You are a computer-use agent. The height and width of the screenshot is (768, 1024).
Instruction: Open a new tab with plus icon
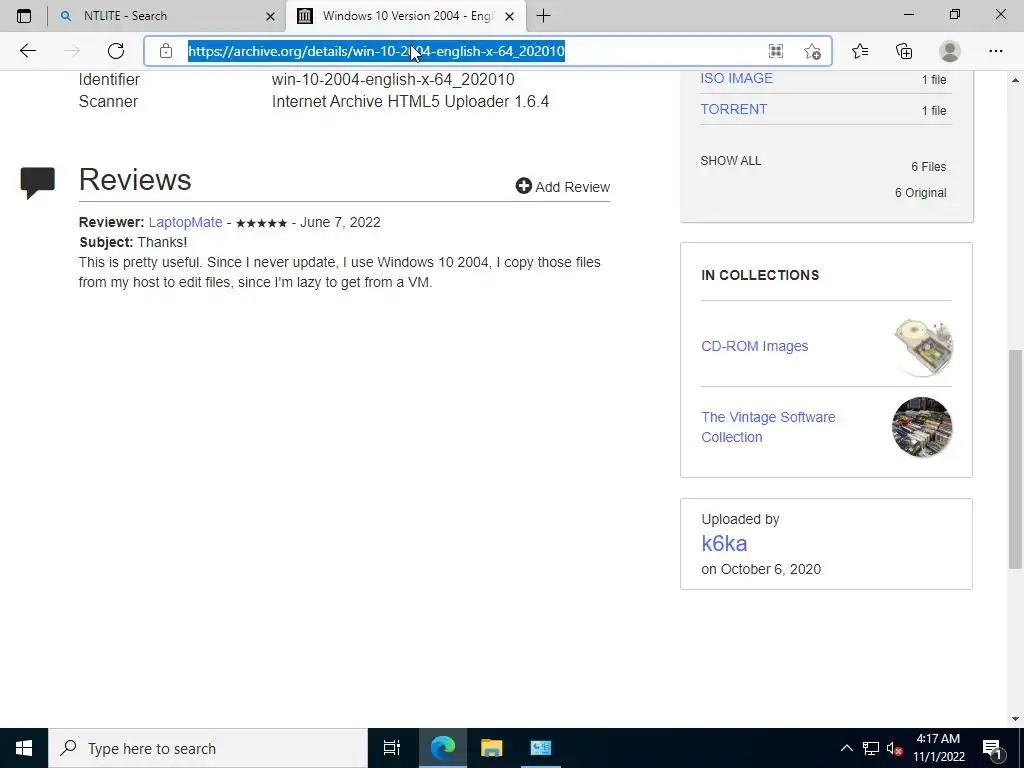coord(543,16)
